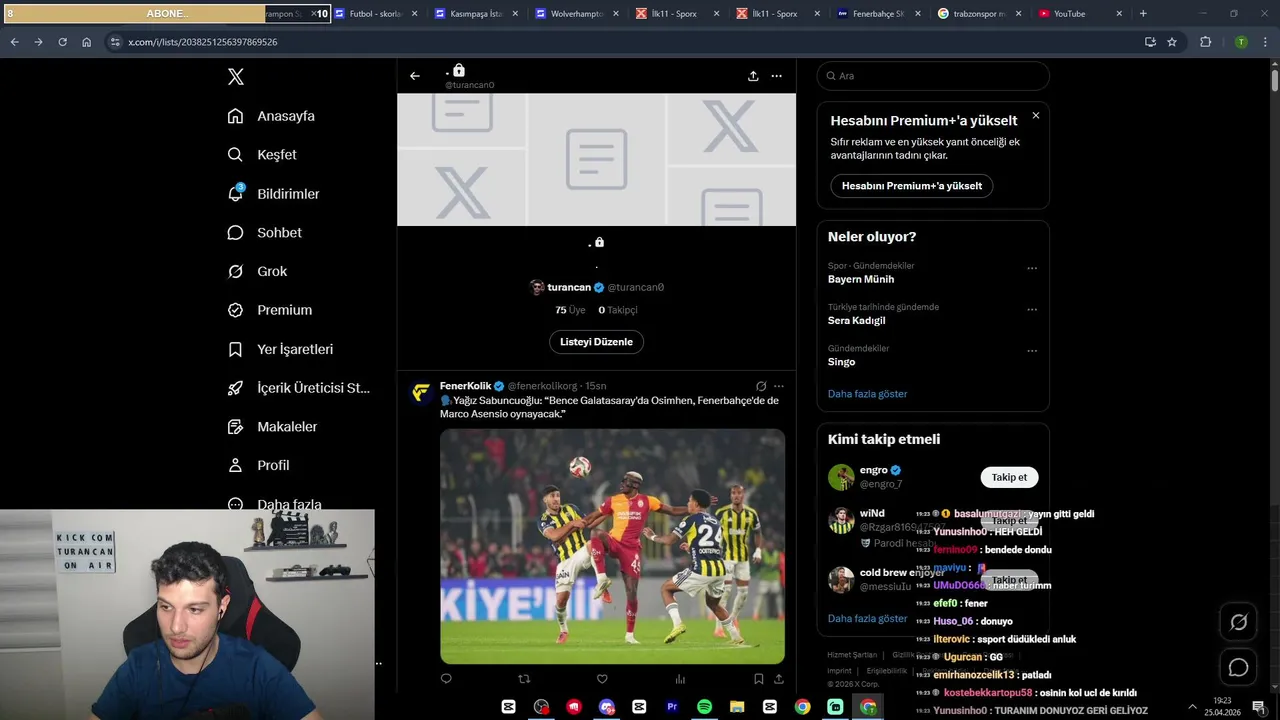Screen dimensions: 1280x720
Task: Open the 0 Takipçi followers link
Action: click(618, 310)
